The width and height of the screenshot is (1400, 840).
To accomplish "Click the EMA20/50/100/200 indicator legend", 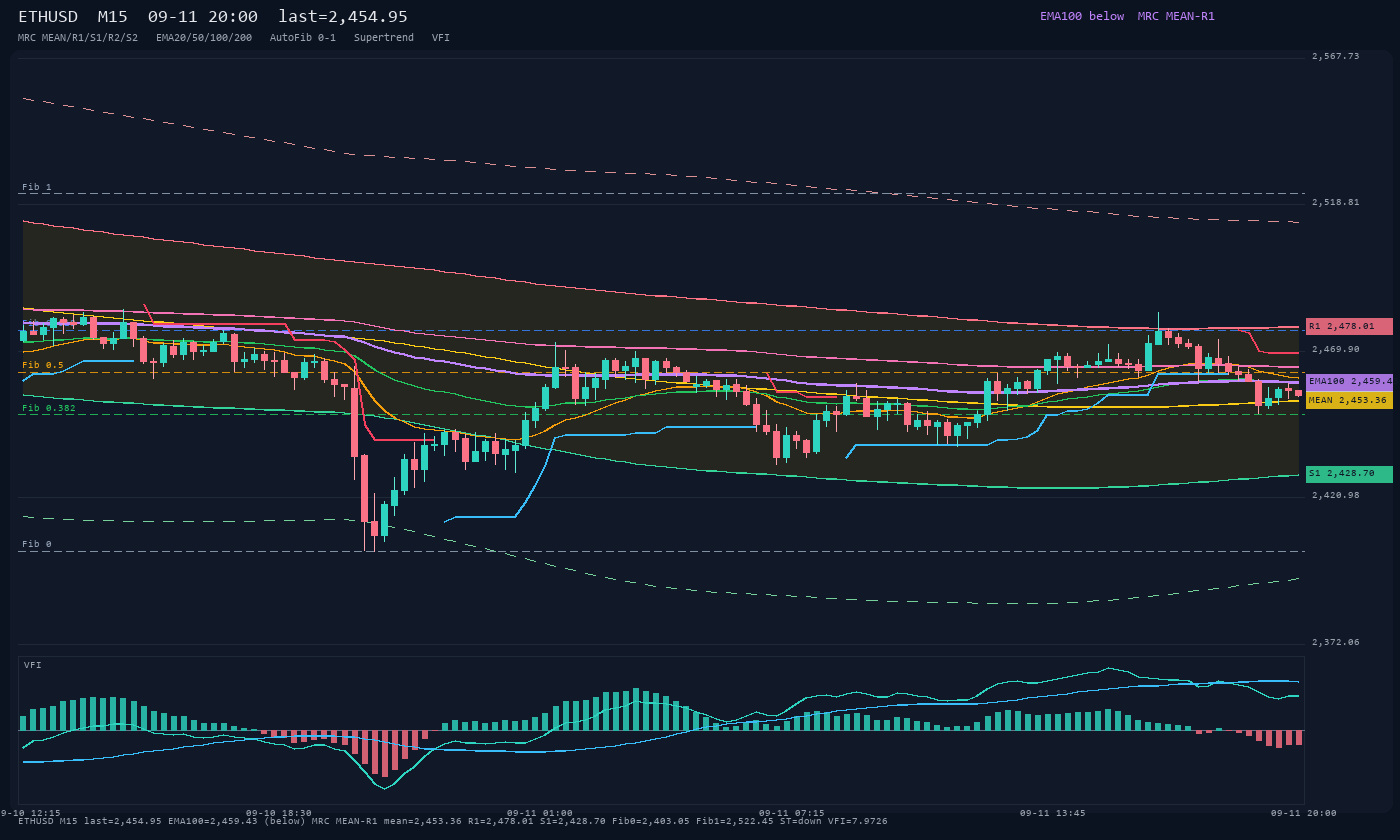I will point(204,37).
